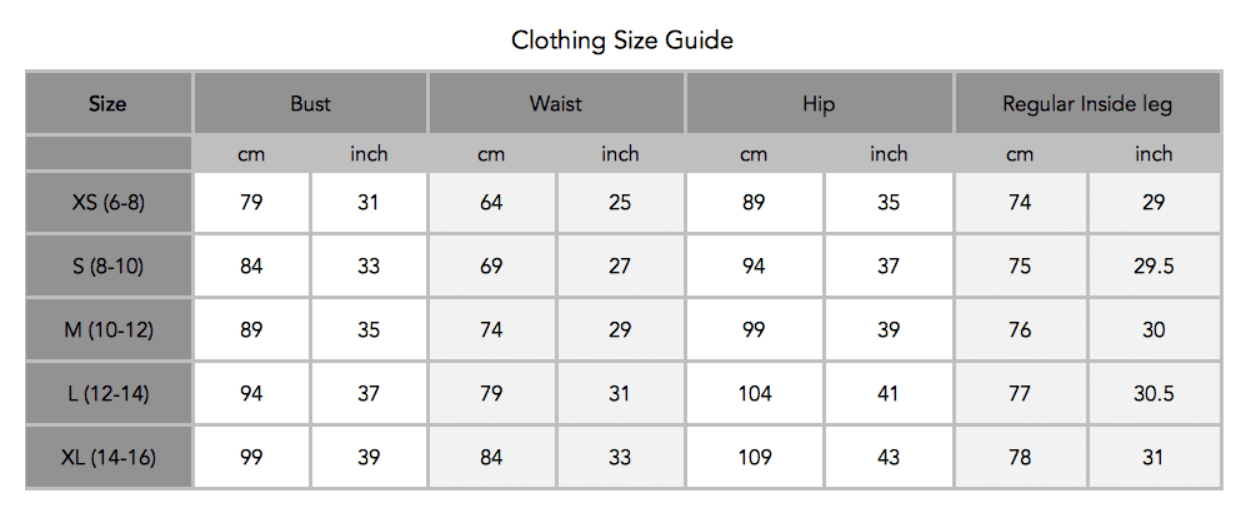Select the S (8-10) size row label

tap(108, 266)
